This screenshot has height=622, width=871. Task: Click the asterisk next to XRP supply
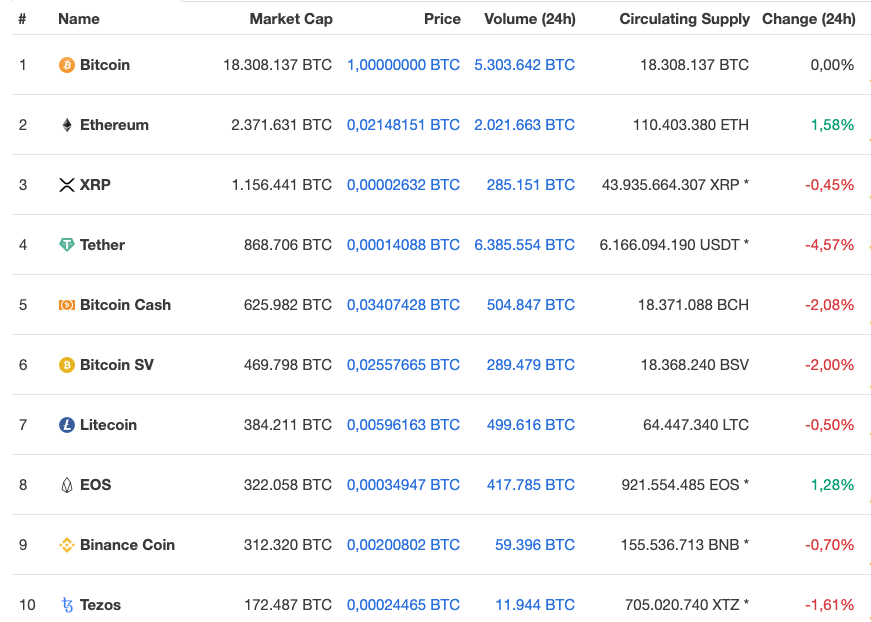tap(746, 185)
